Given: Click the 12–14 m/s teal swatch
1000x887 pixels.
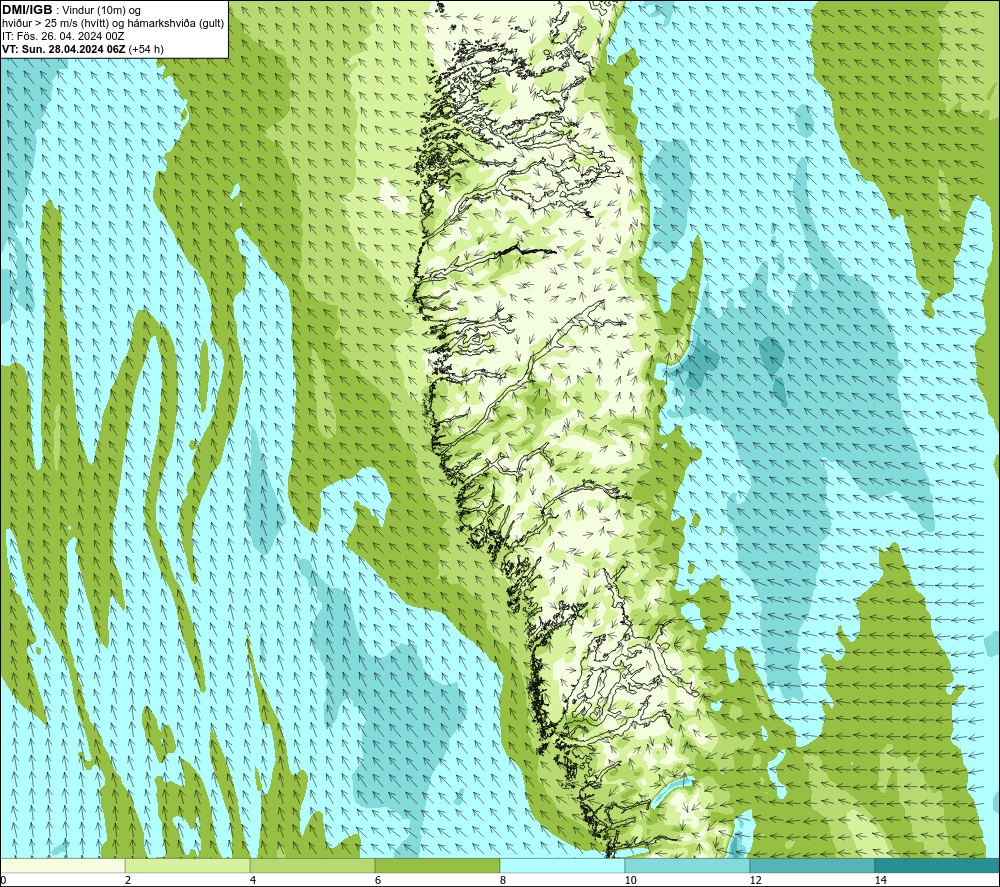Looking at the screenshot, I should pyautogui.click(x=812, y=865).
